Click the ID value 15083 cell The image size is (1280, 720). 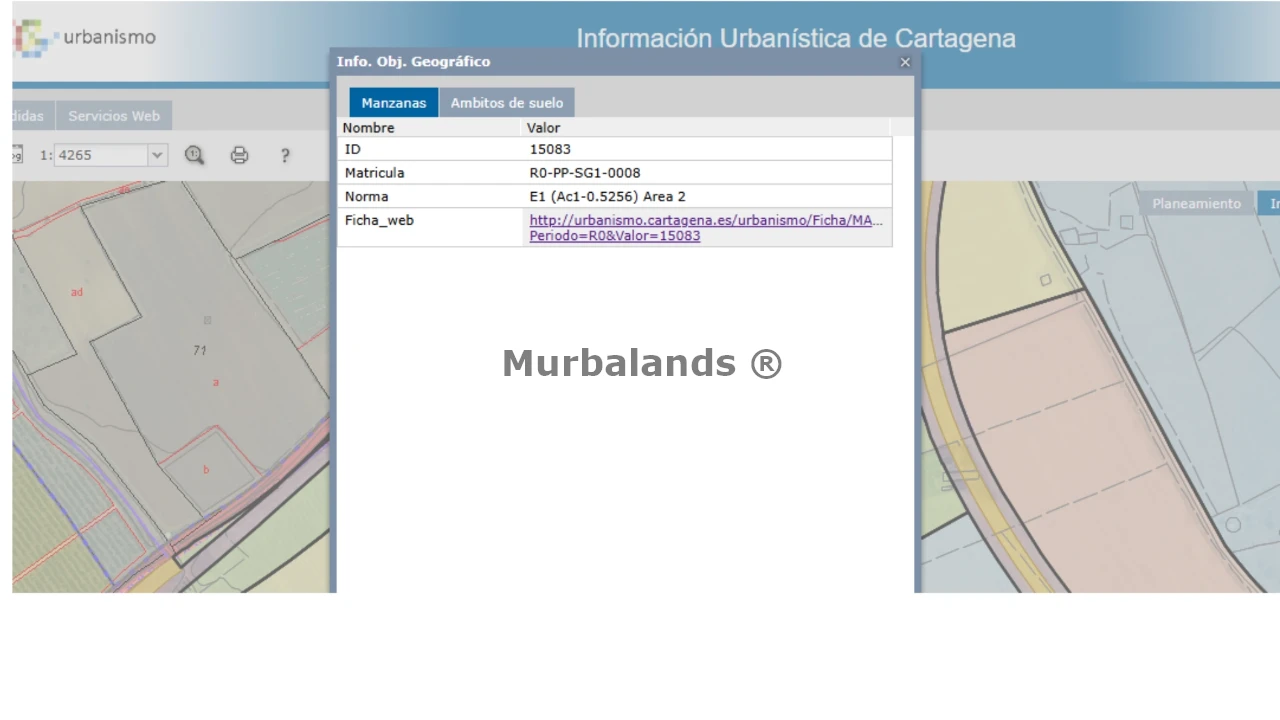550,149
